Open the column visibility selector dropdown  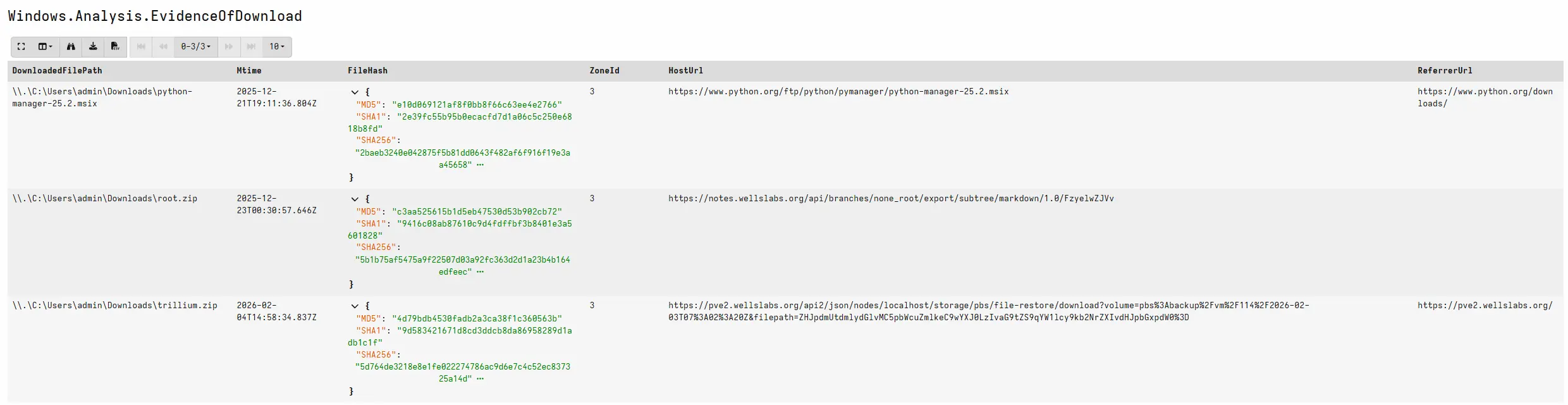tap(46, 47)
